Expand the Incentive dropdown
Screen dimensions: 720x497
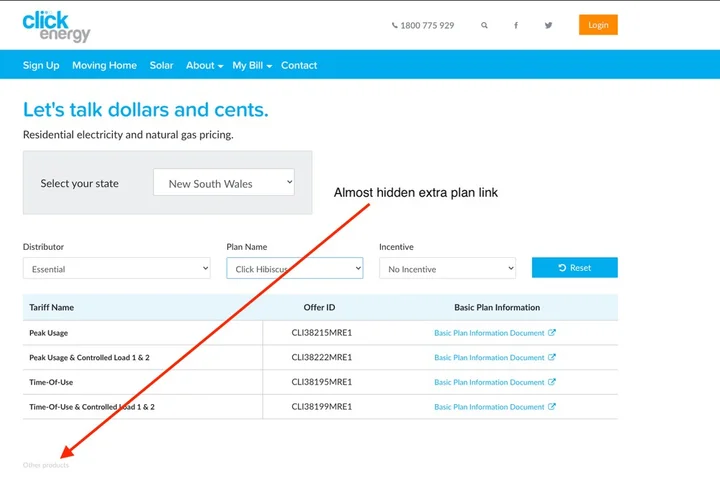(447, 269)
